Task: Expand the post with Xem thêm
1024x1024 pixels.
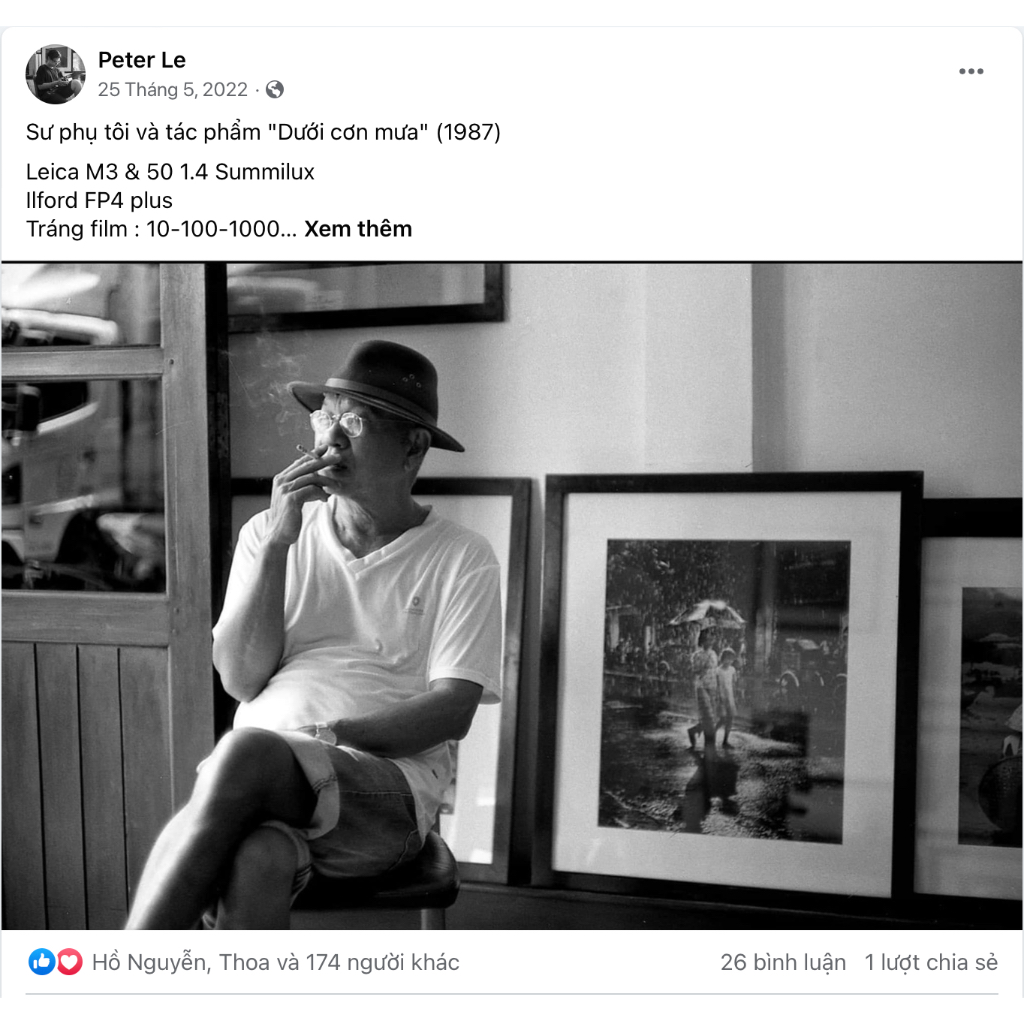Action: click(358, 229)
